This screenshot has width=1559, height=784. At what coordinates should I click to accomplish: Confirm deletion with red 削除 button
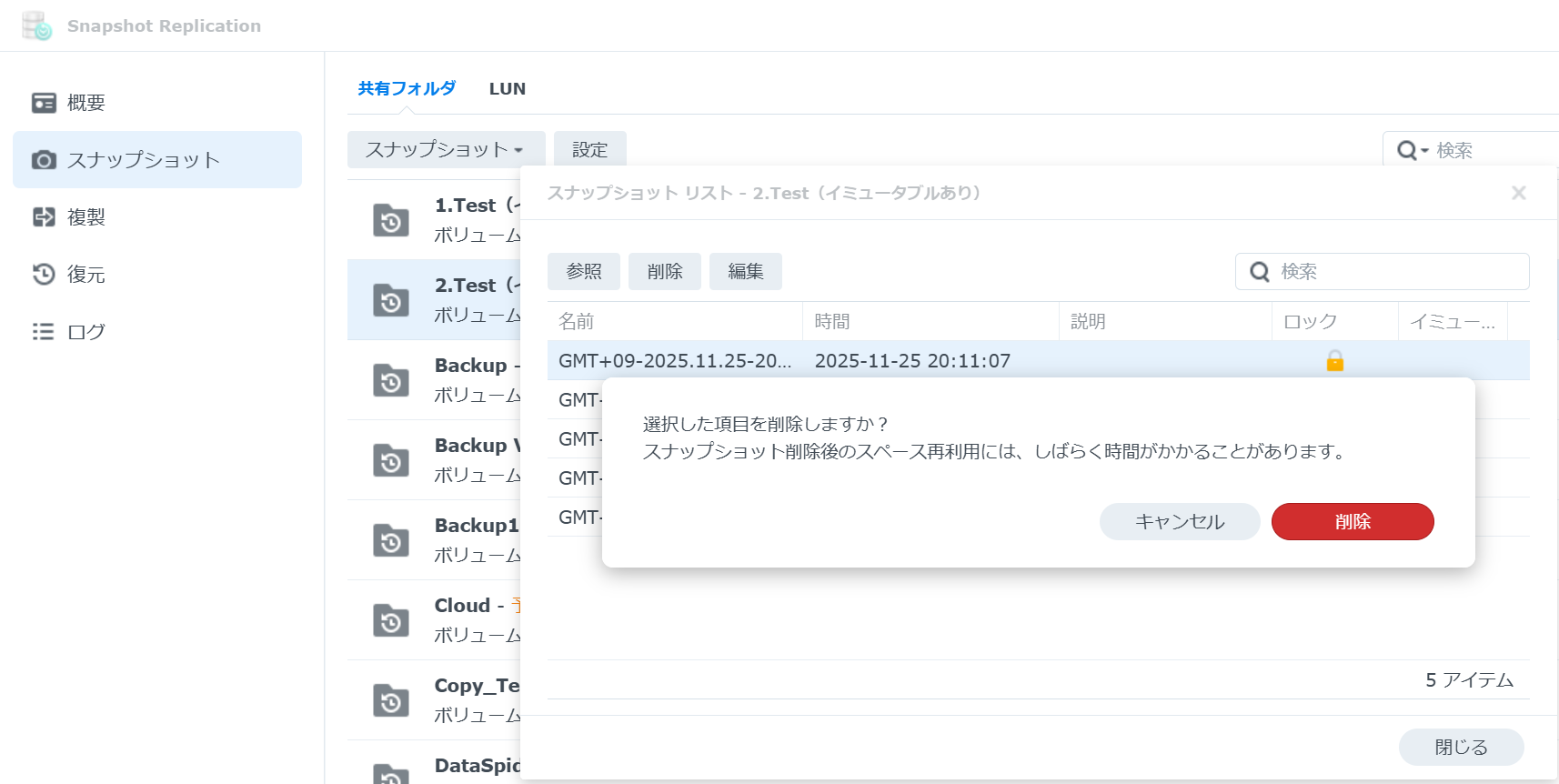click(1352, 522)
